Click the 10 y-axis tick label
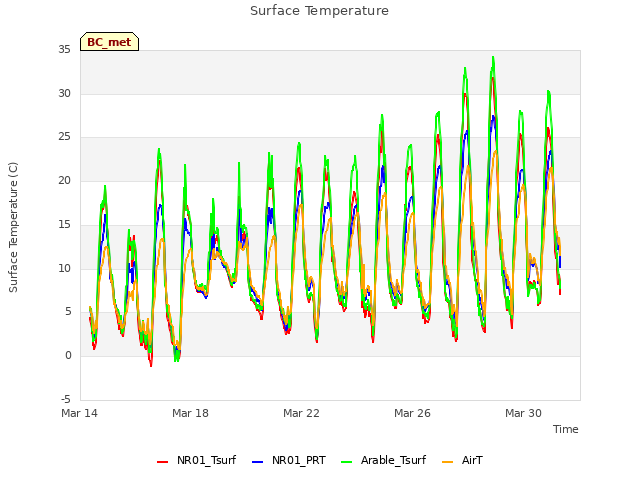 (x=64, y=269)
